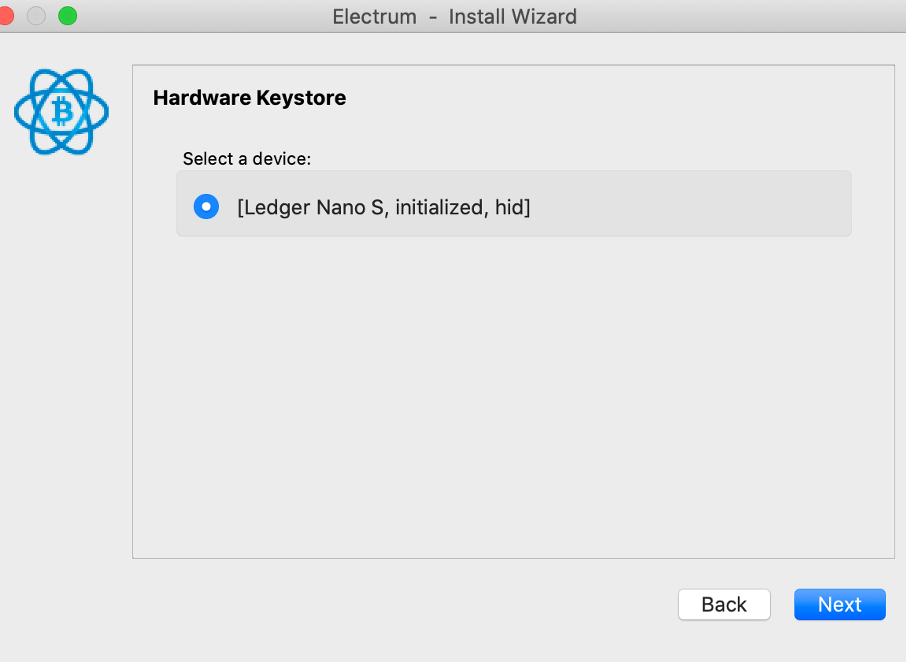This screenshot has height=662, width=906.
Task: Return to the previous step with Back
Action: [724, 604]
